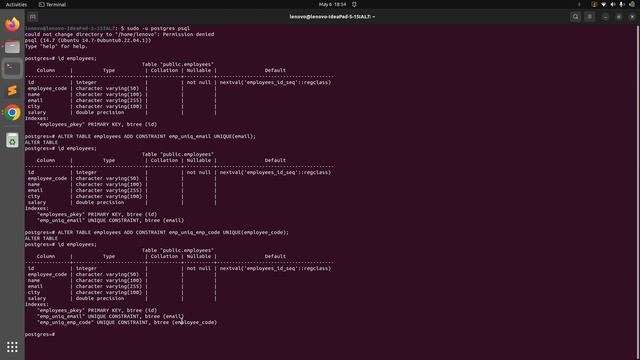Click the orange tray indicator icon
The image size is (640, 360).
(x=594, y=4)
